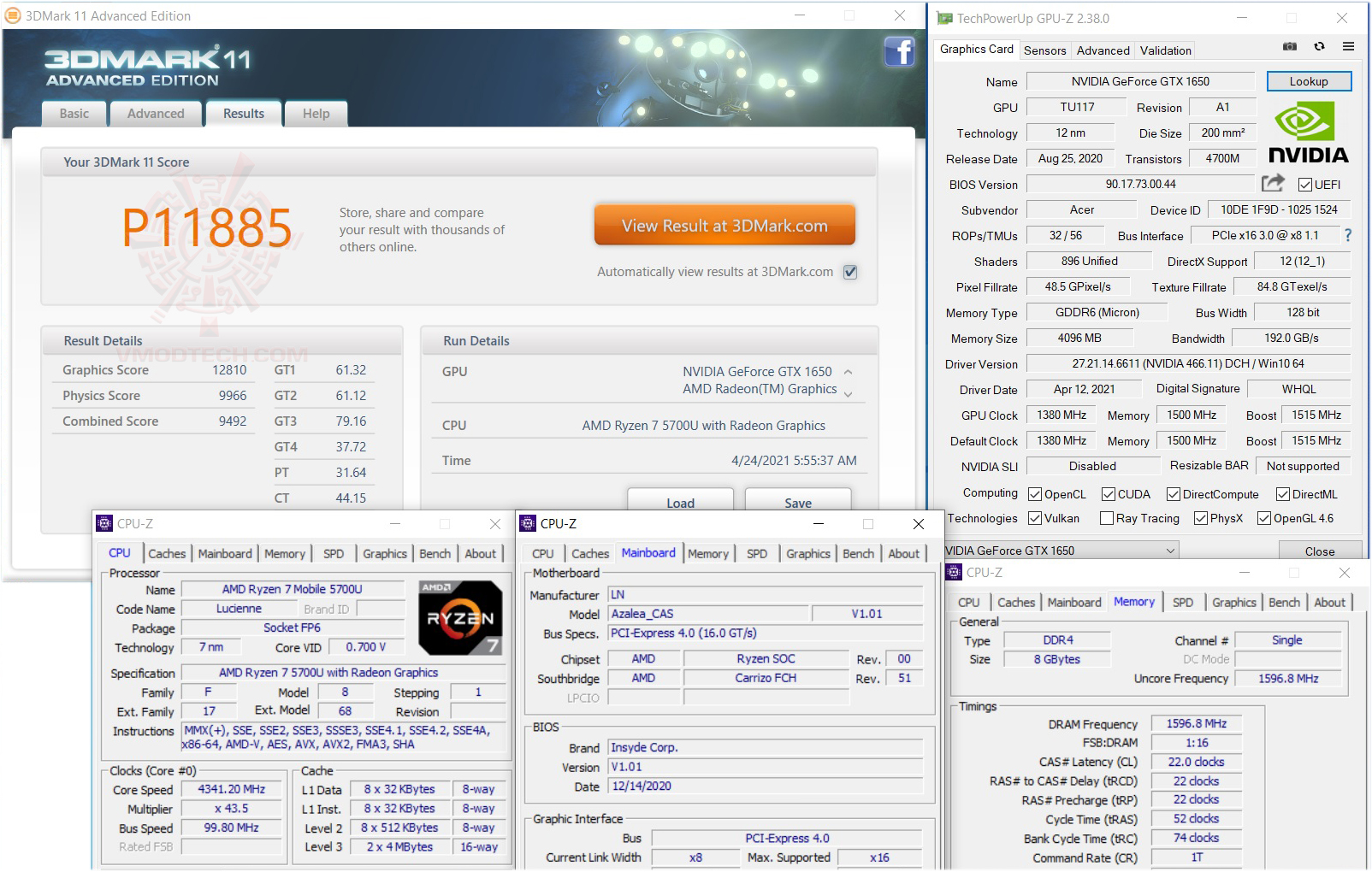Open SPD tab in the CPU-Z Mainboard window
Image resolution: width=1372 pixels, height=872 pixels.
pyautogui.click(x=757, y=554)
